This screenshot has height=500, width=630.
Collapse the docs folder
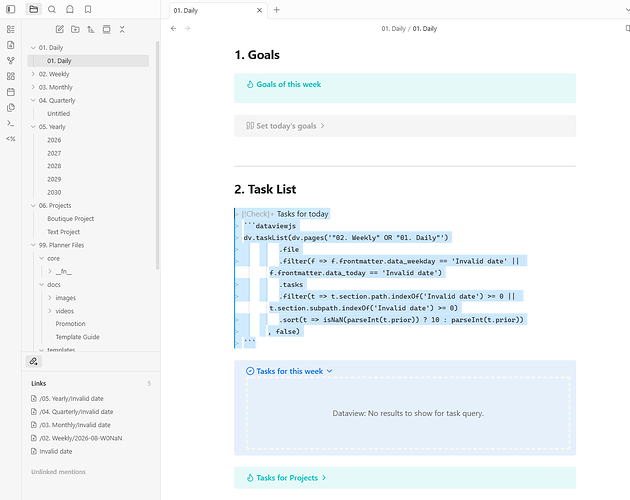coord(42,285)
